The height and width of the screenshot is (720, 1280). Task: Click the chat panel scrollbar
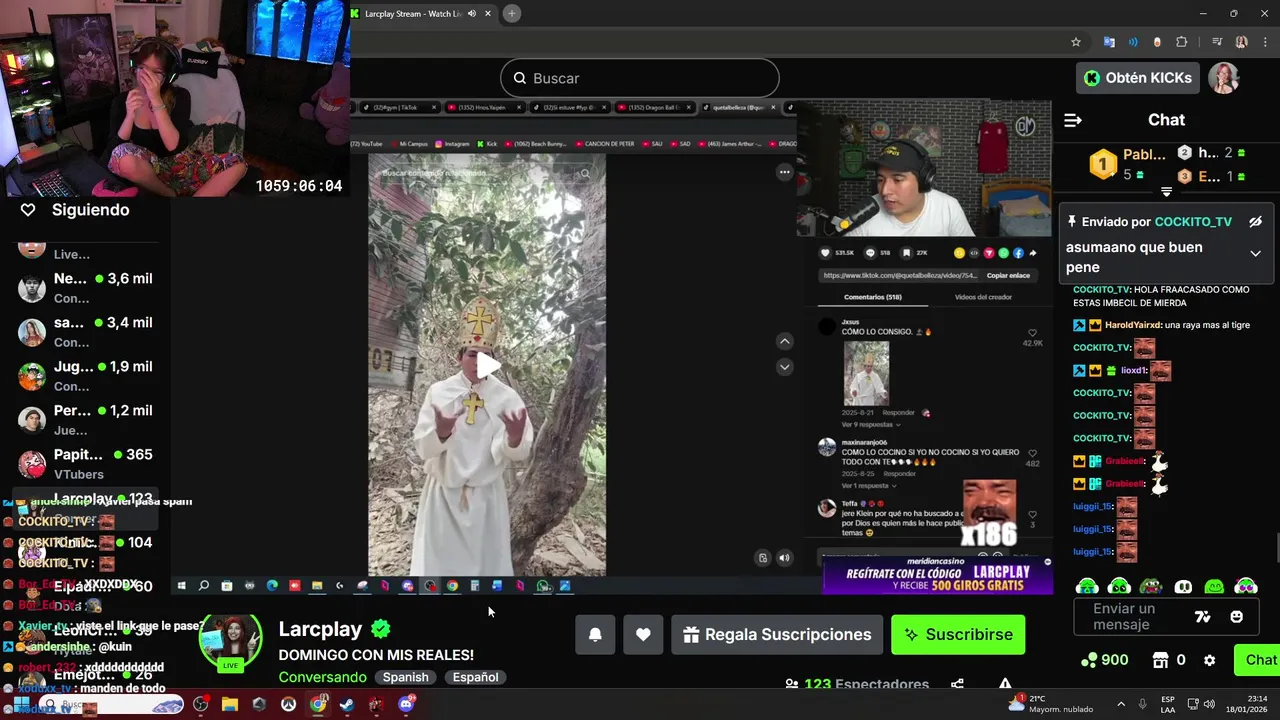click(1277, 549)
